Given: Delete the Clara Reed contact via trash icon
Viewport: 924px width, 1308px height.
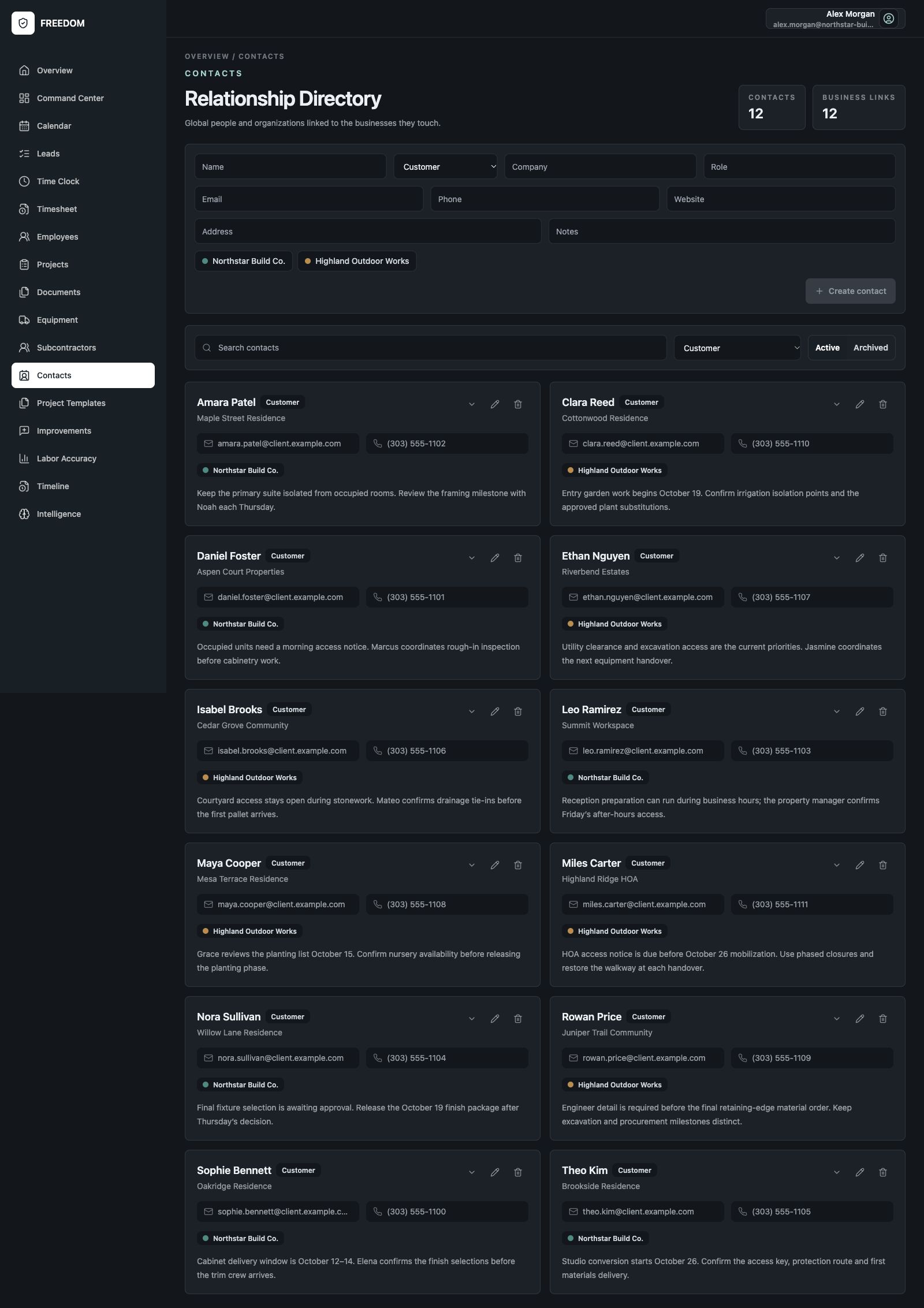Looking at the screenshot, I should pos(883,404).
